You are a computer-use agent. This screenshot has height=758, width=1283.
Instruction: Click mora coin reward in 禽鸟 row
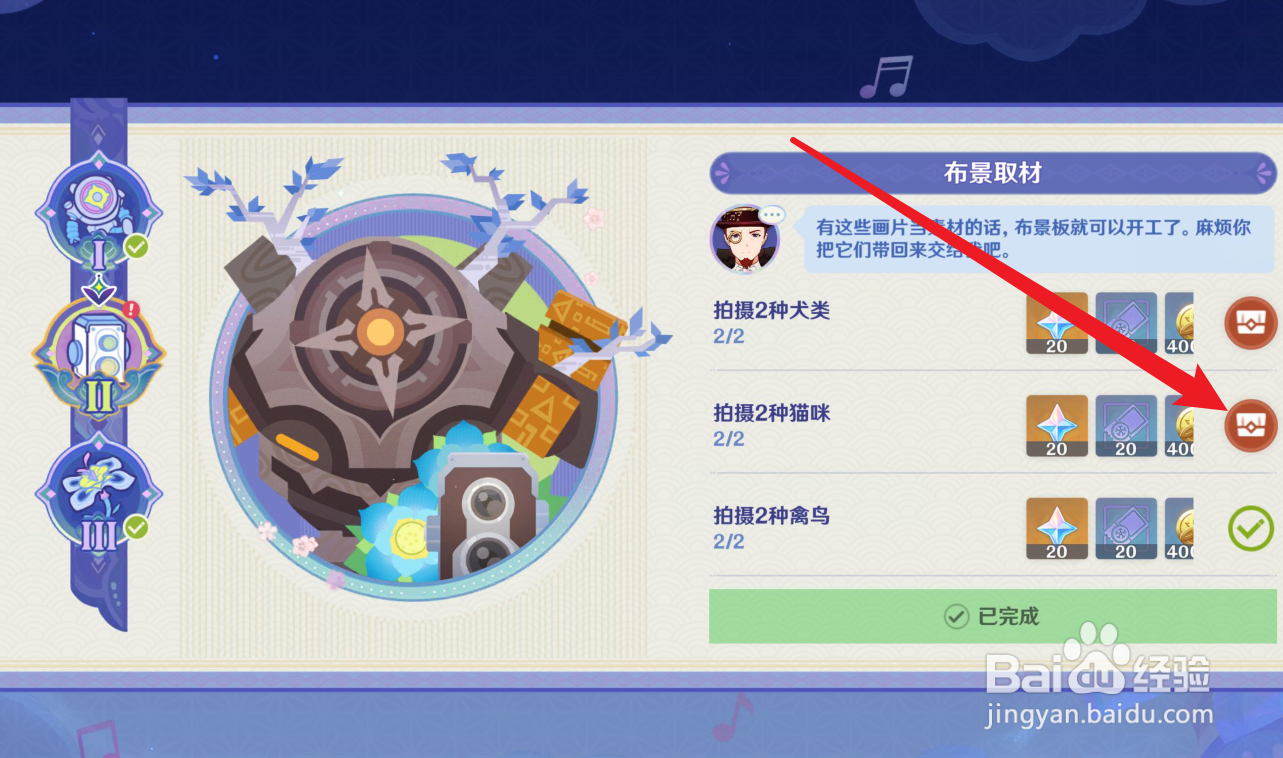coord(1180,529)
